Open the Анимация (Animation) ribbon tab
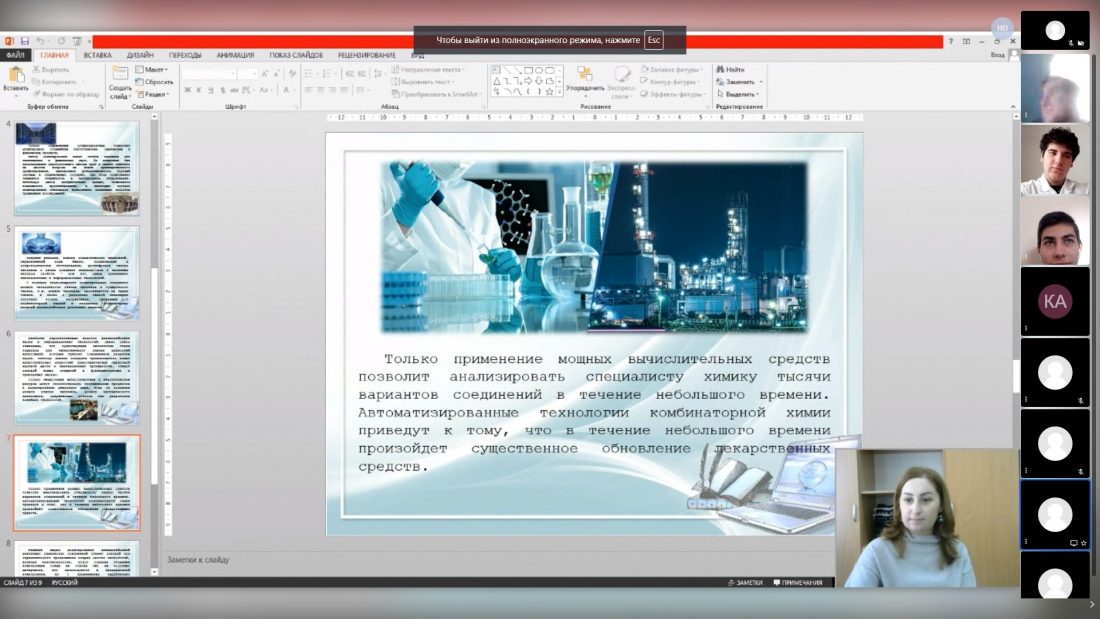The height and width of the screenshot is (619, 1100). (235, 55)
